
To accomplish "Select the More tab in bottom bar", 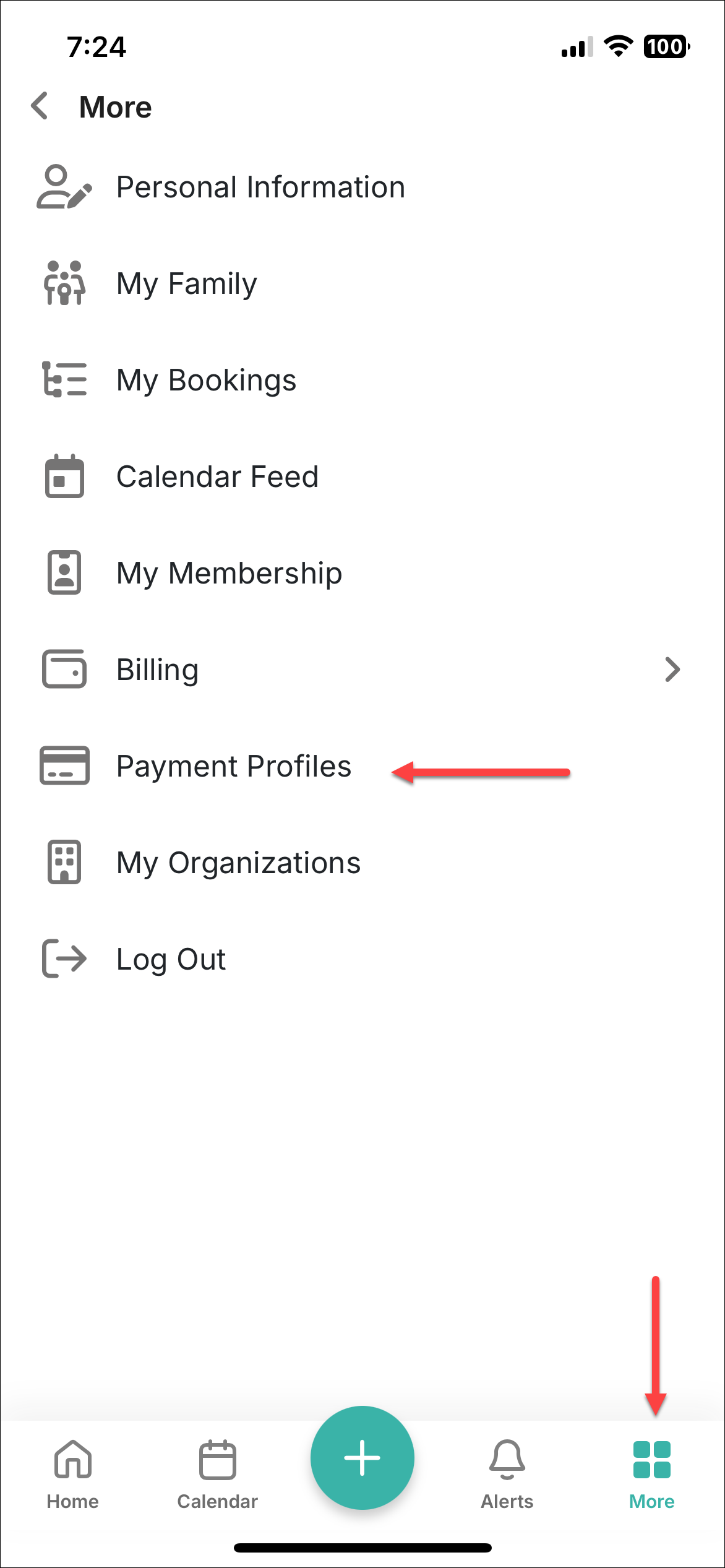I will click(651, 1474).
